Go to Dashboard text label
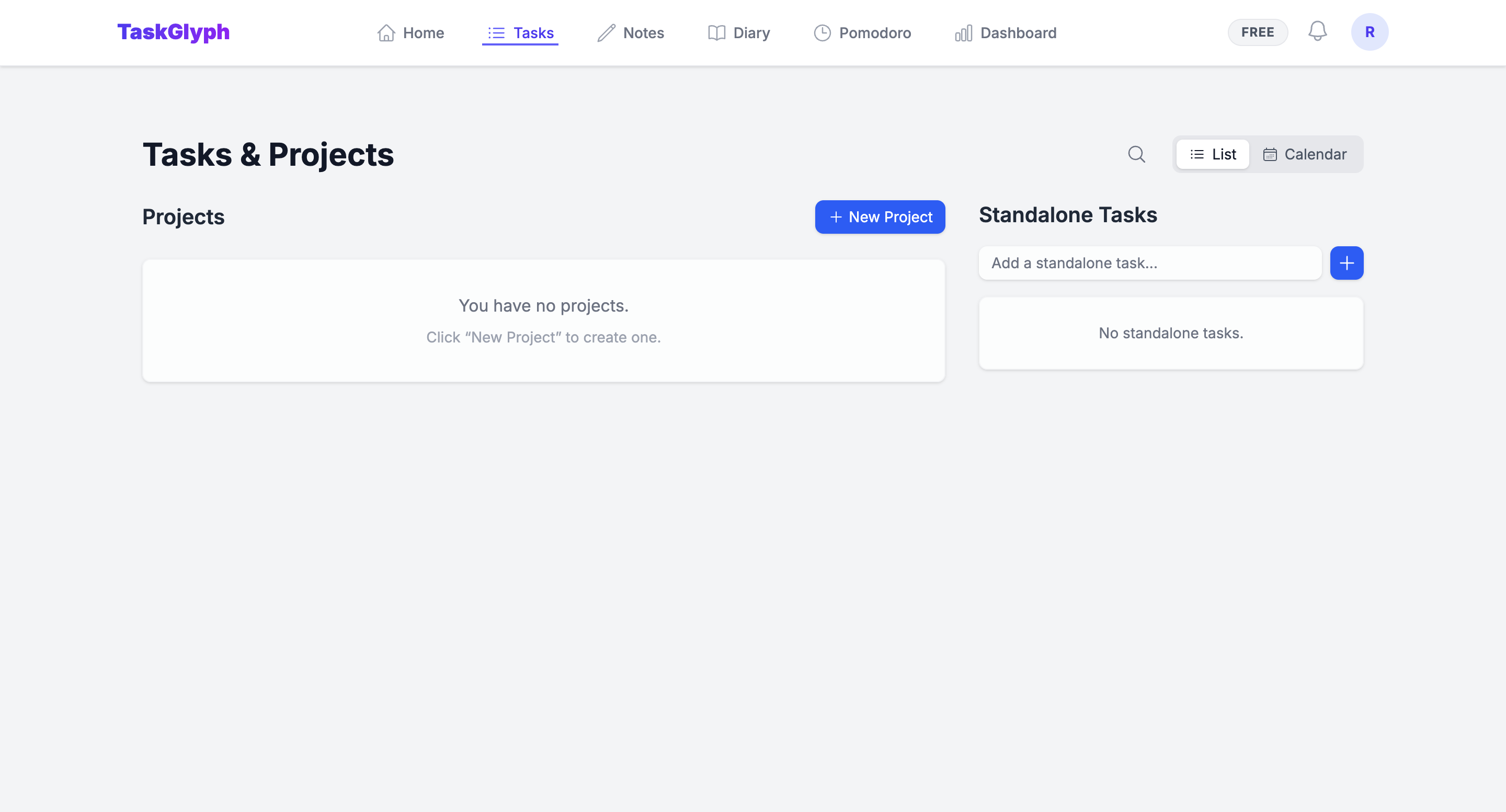The width and height of the screenshot is (1506, 812). [1018, 33]
